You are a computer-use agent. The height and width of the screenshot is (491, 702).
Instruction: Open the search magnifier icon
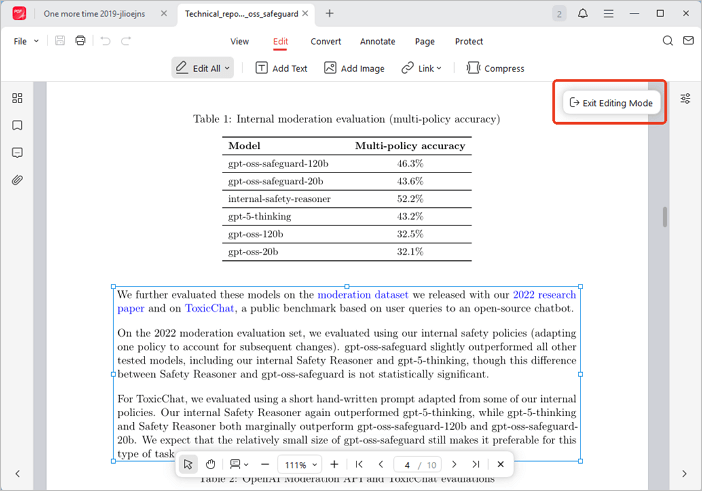tap(668, 41)
